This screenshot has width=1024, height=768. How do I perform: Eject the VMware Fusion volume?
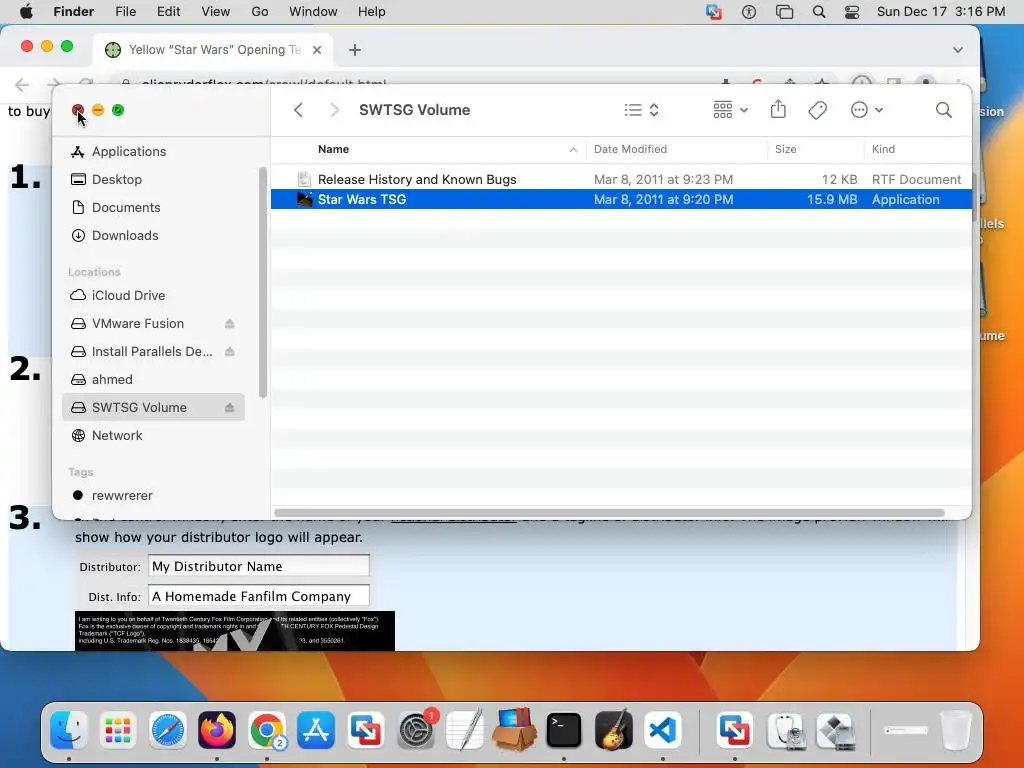pos(230,323)
